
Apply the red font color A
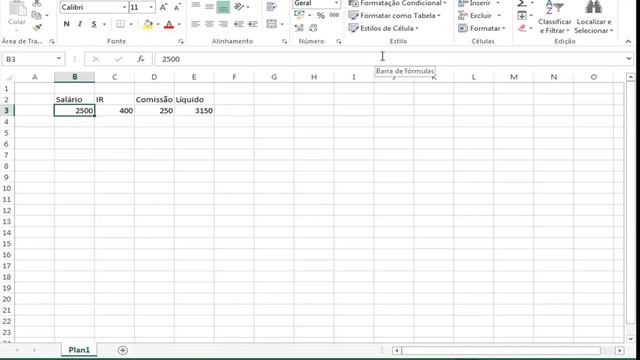[169, 24]
